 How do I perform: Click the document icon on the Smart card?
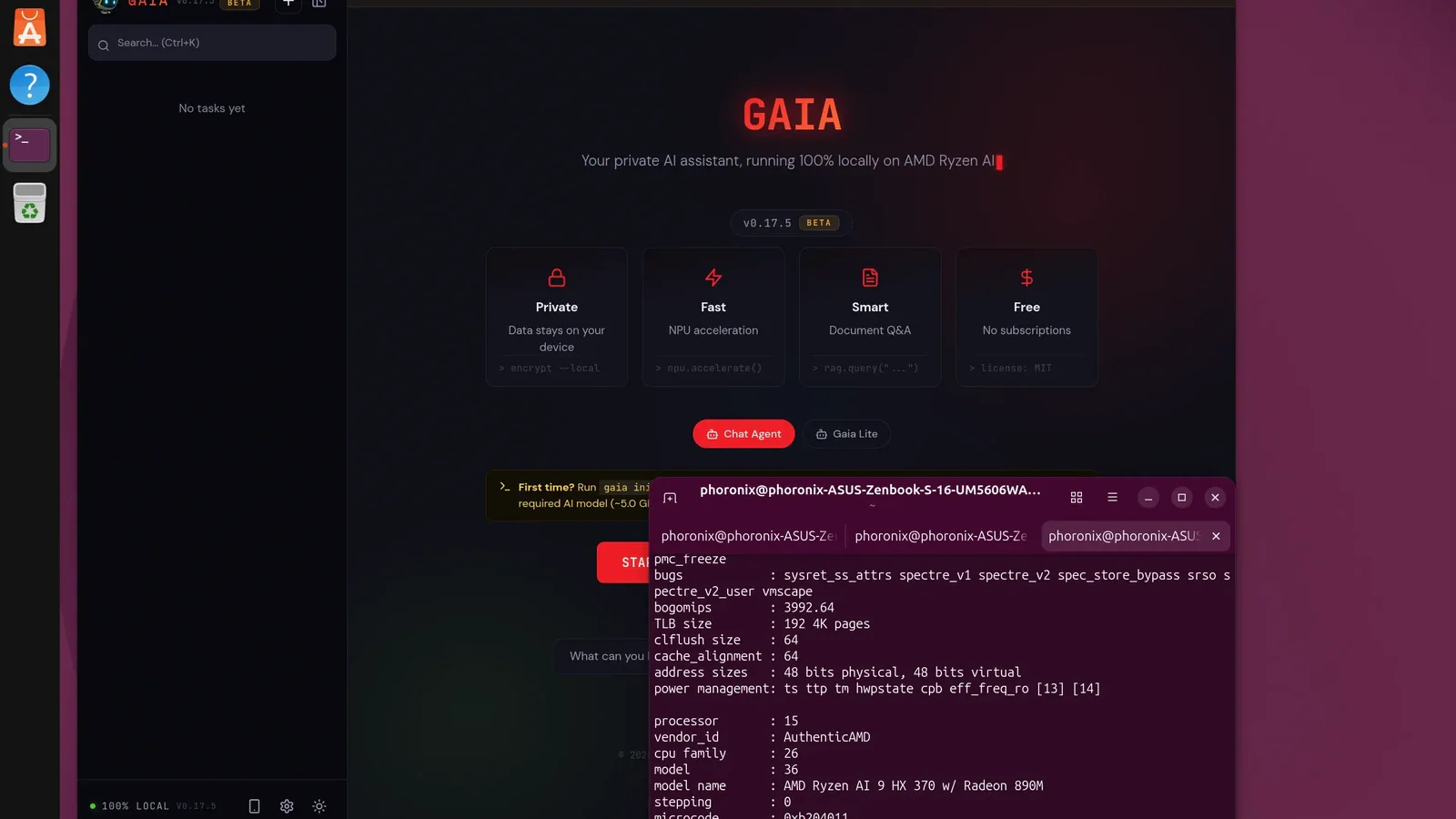(870, 278)
